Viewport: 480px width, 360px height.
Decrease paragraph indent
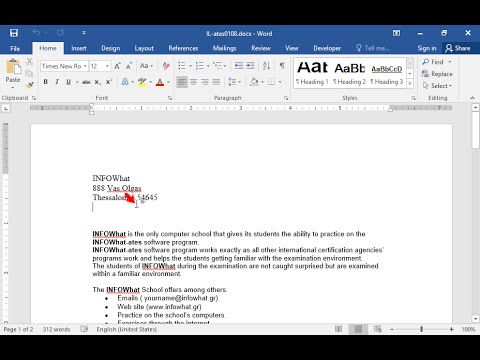coord(238,66)
